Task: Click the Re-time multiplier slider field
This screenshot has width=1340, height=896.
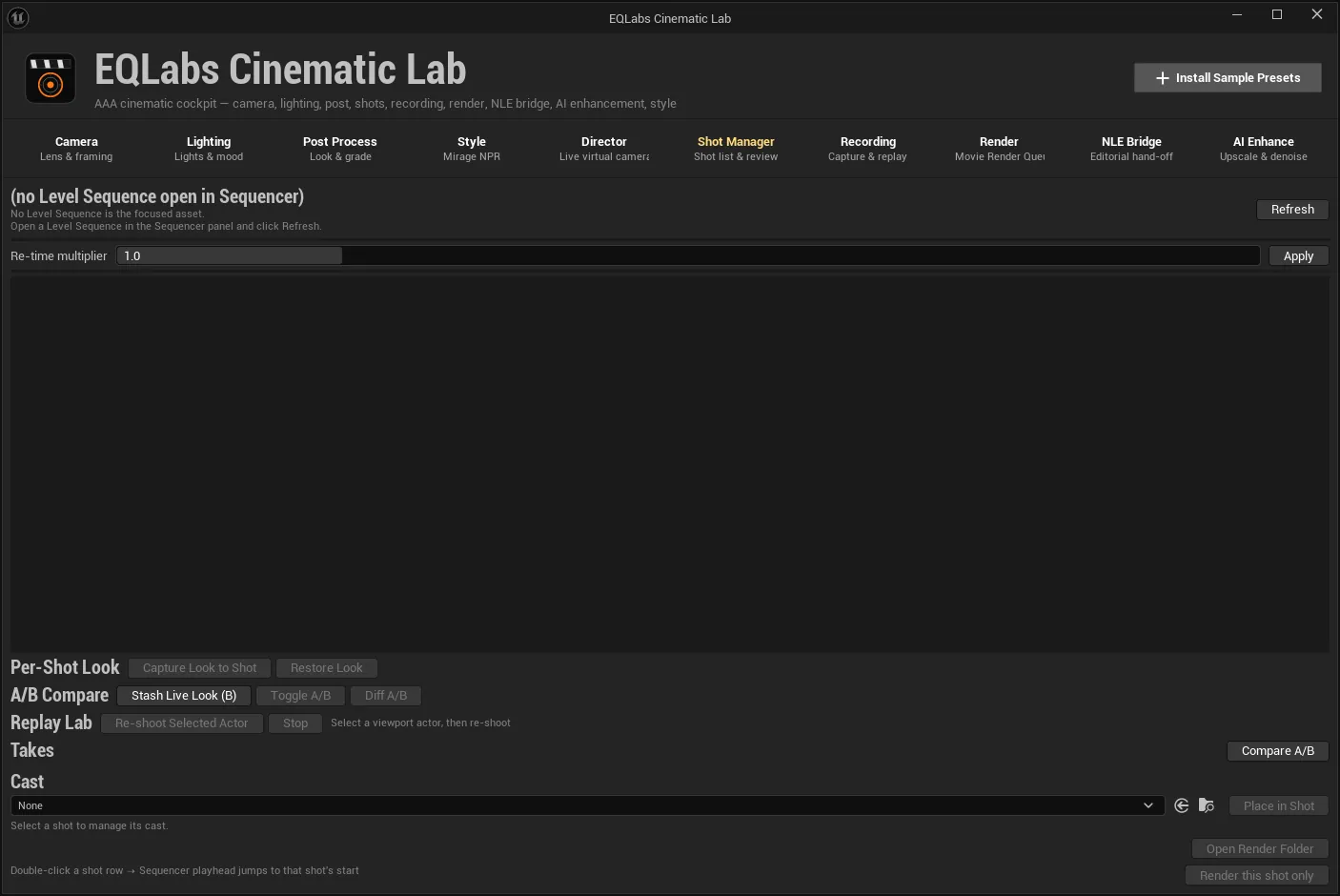Action: click(x=688, y=256)
